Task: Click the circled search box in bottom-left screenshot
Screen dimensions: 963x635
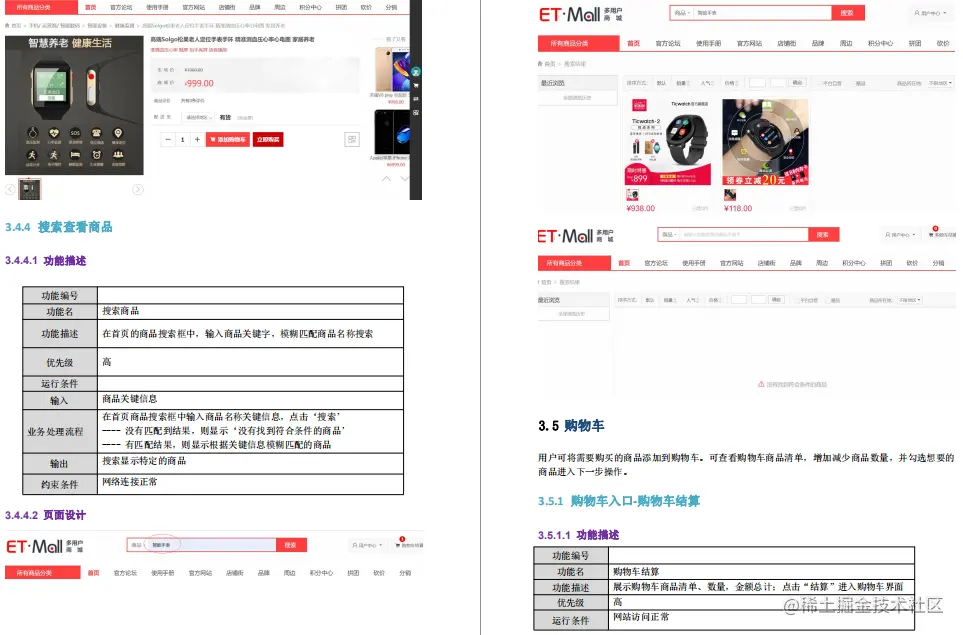Action: (210, 545)
